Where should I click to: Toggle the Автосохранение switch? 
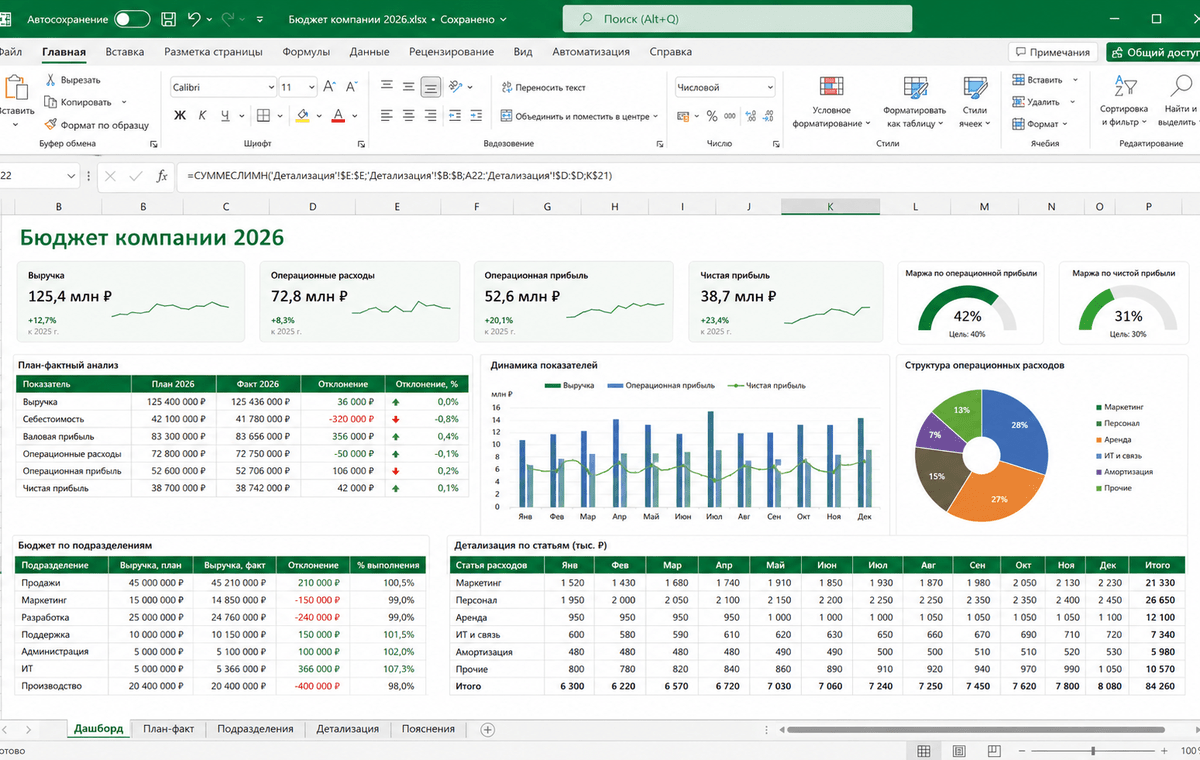pyautogui.click(x=132, y=19)
